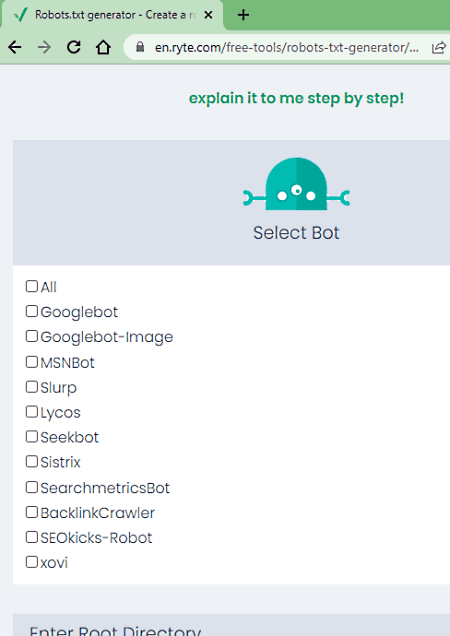Enable the SearchmetricsBot checkbox
The image size is (450, 636).
click(32, 487)
